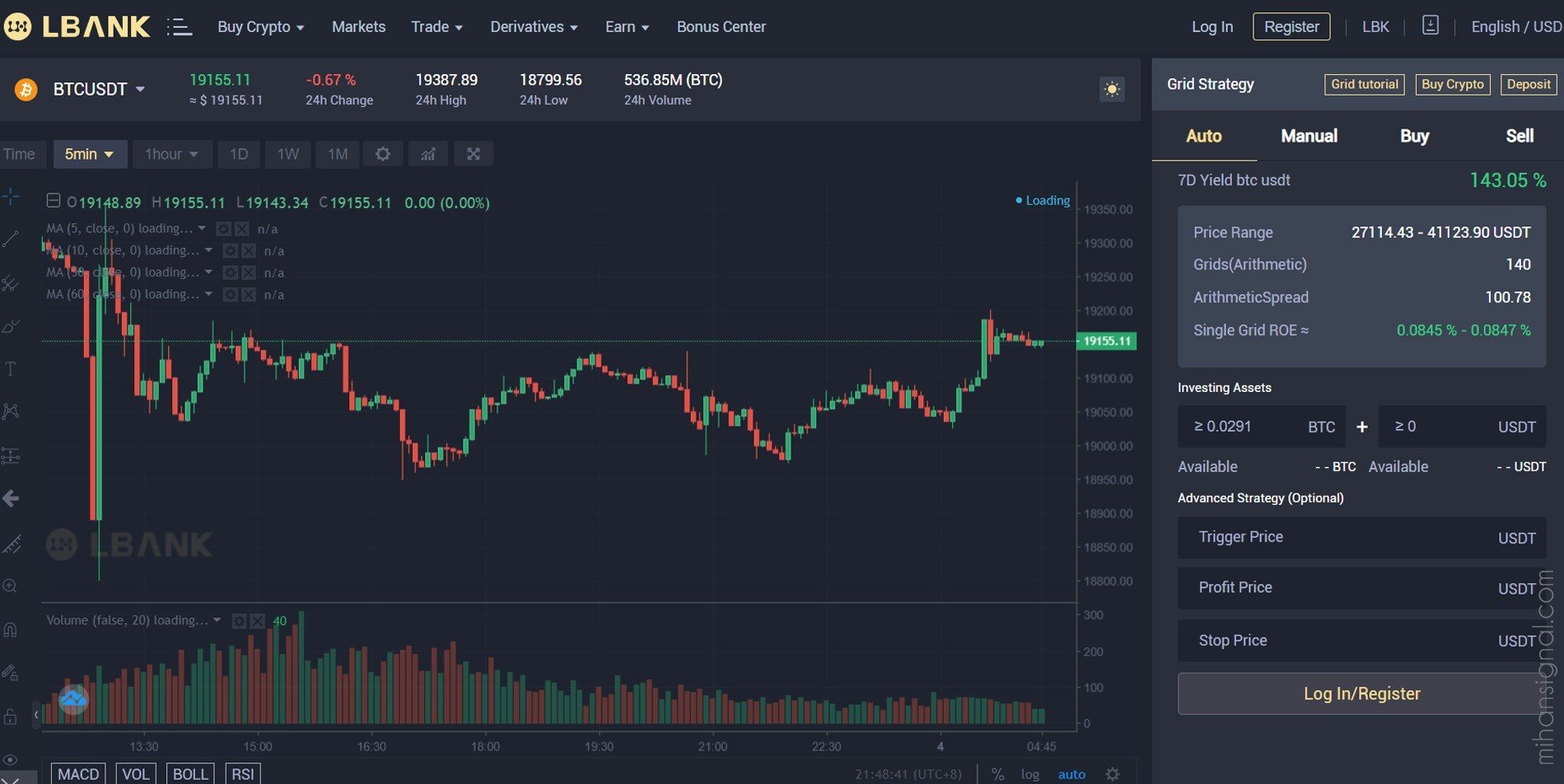Select the trend line drawing tool
The image size is (1564, 784).
[x=11, y=240]
